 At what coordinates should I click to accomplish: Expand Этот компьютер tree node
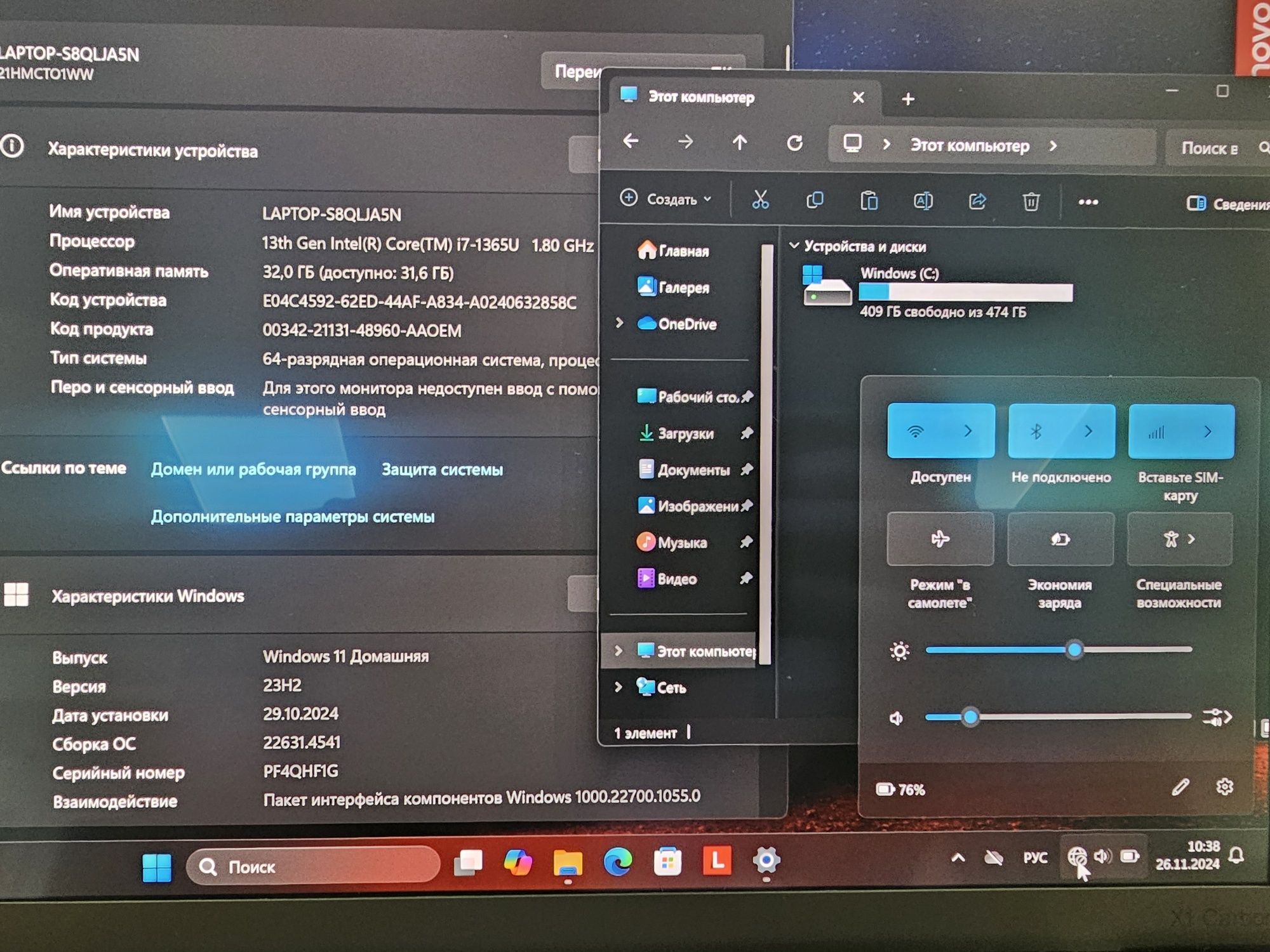618,651
